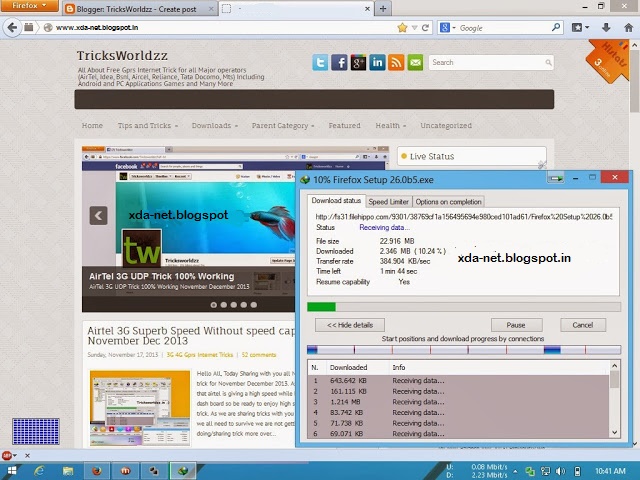Open the Twitter social icon
The height and width of the screenshot is (480, 640).
click(320, 63)
